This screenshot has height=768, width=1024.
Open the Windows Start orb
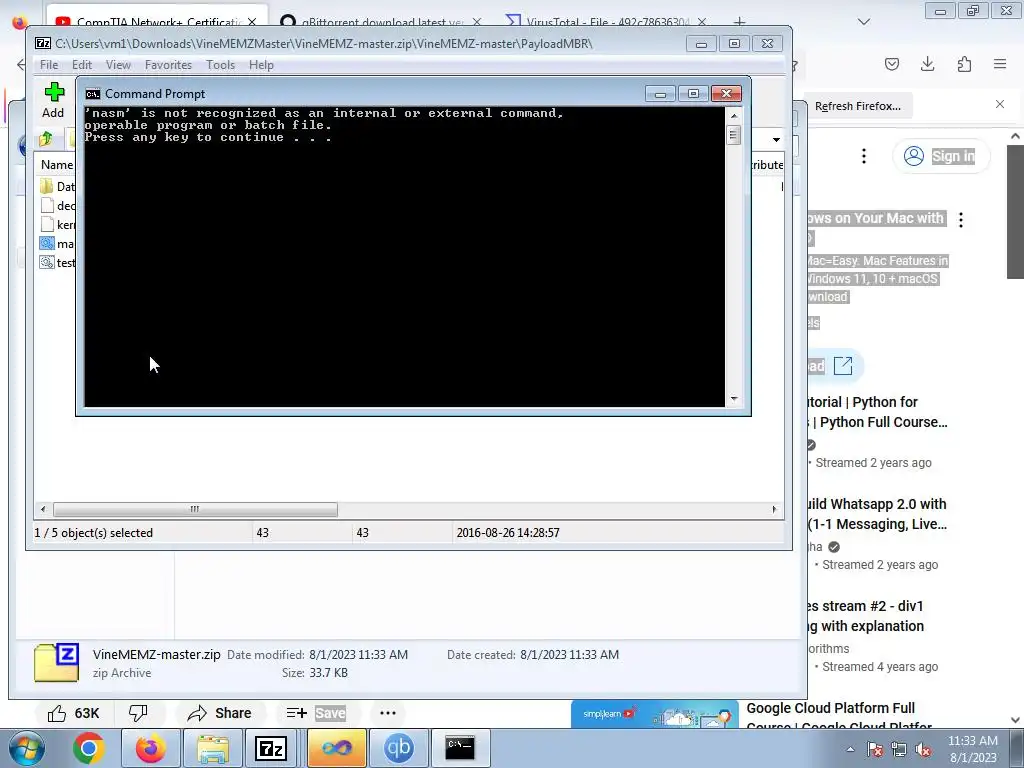27,748
